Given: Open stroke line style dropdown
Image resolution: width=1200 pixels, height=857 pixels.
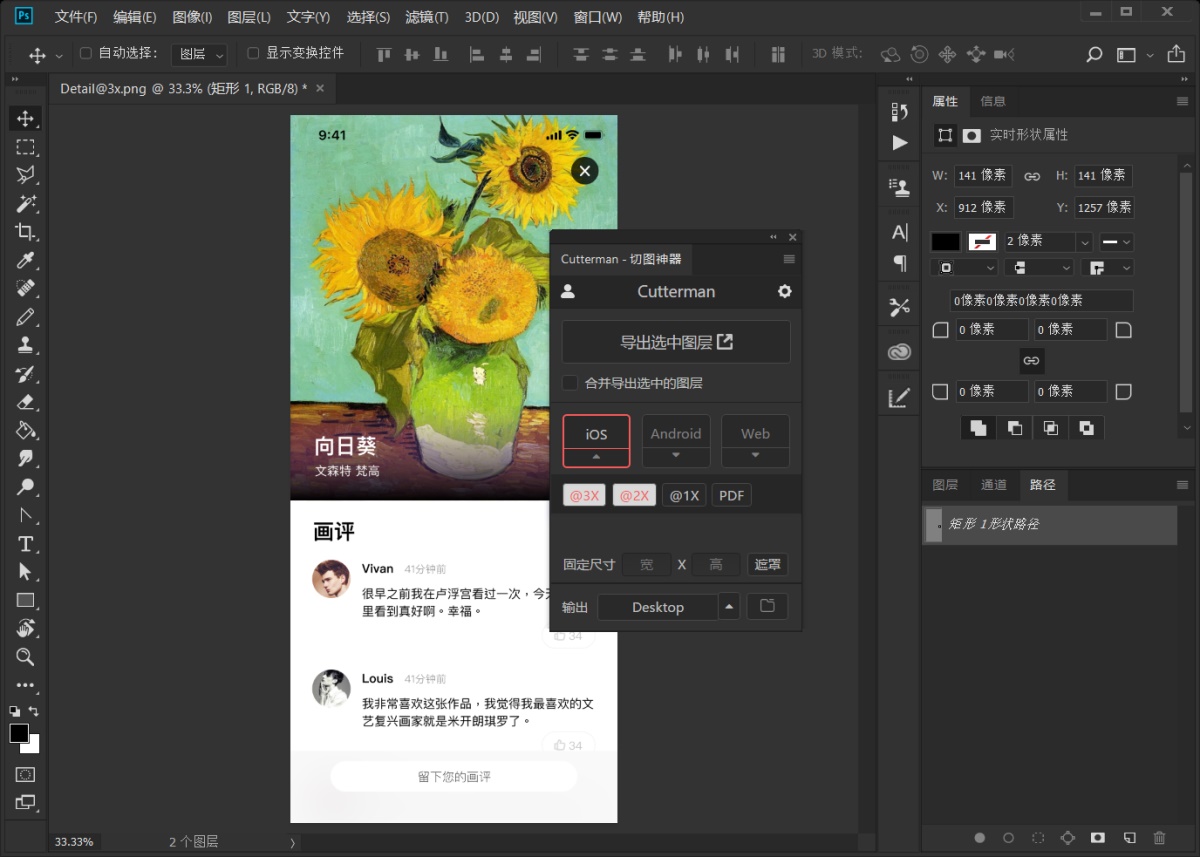Looking at the screenshot, I should tap(1117, 242).
